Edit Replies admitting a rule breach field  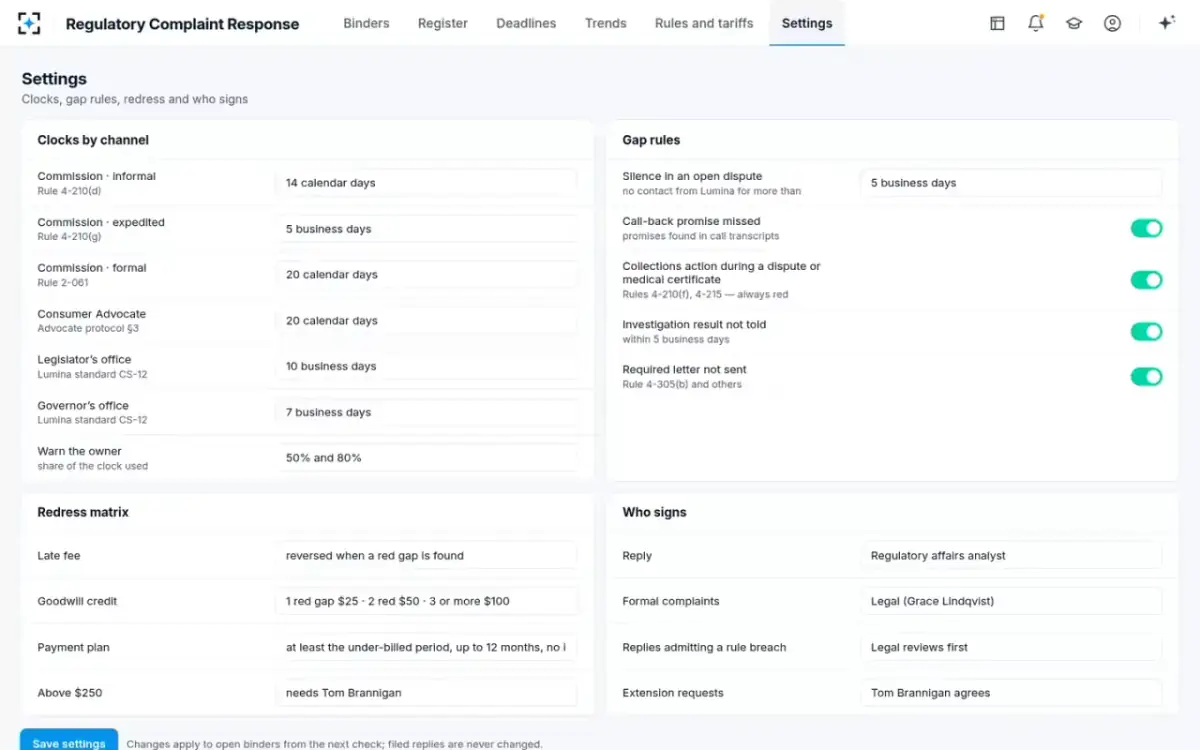[x=1011, y=647]
